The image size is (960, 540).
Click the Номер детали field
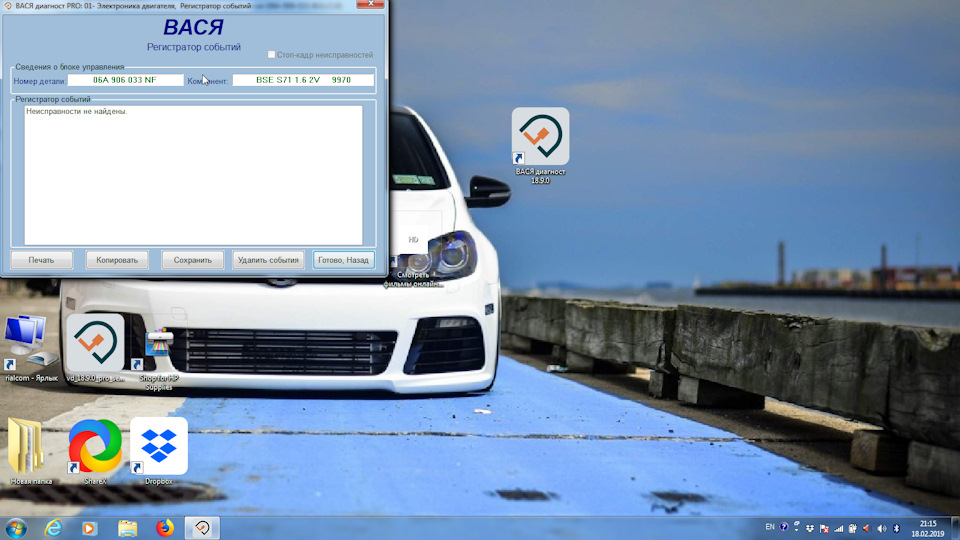point(125,80)
